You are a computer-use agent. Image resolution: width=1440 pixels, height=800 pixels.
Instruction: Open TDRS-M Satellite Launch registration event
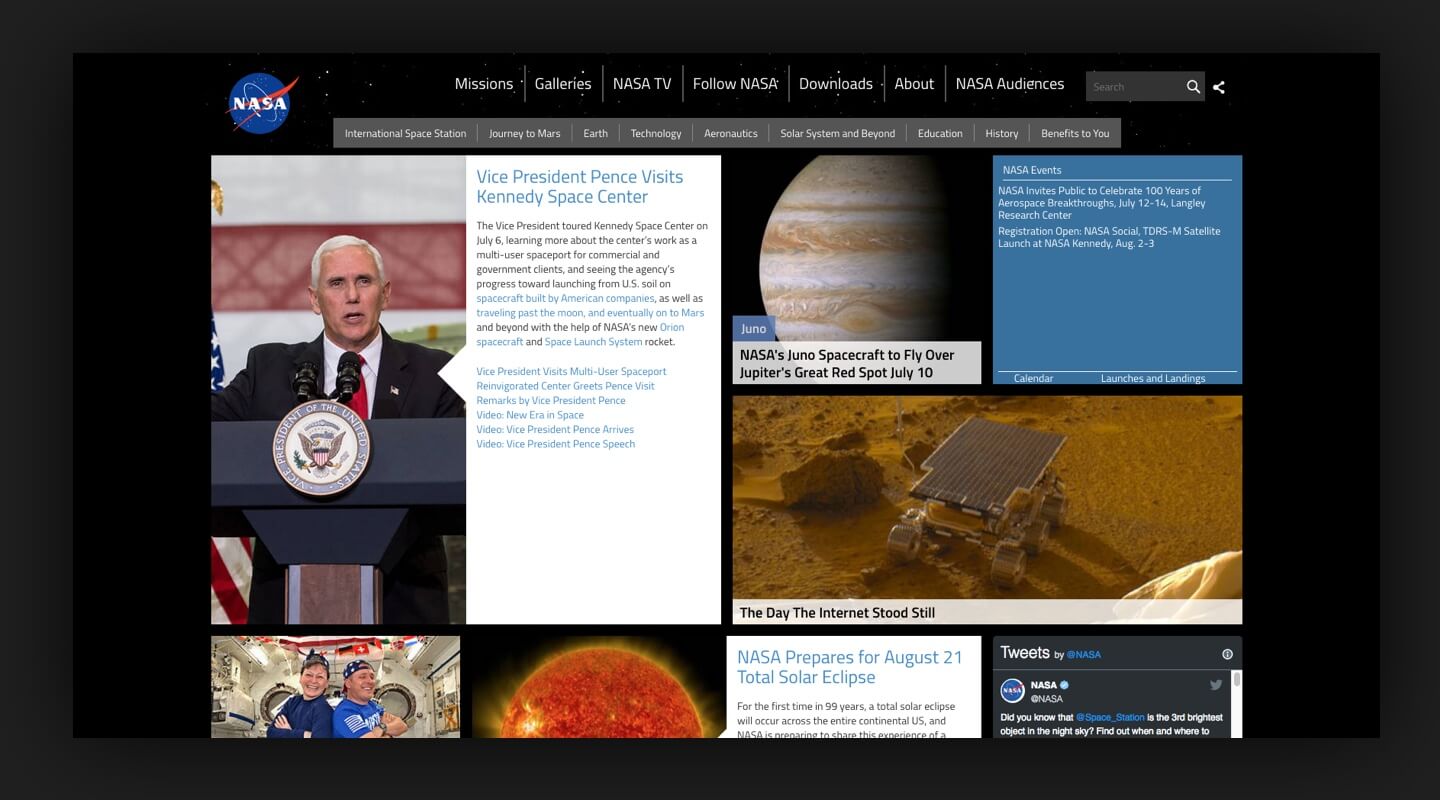1109,237
